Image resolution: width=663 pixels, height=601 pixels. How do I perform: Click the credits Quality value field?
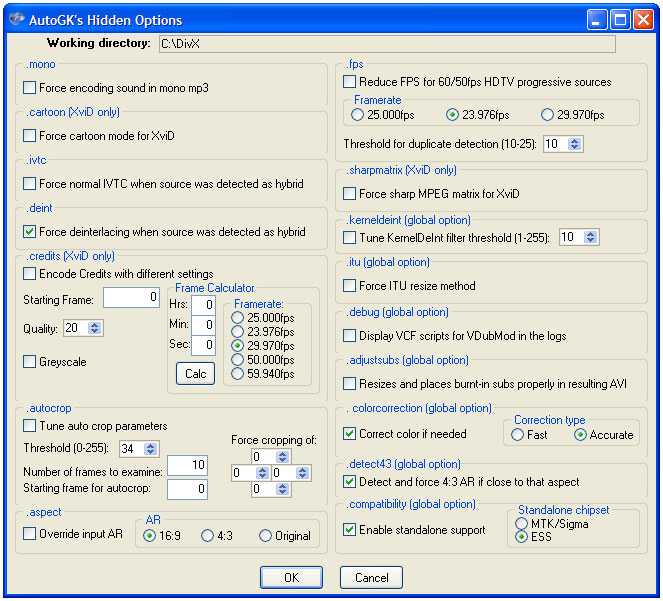(76, 328)
